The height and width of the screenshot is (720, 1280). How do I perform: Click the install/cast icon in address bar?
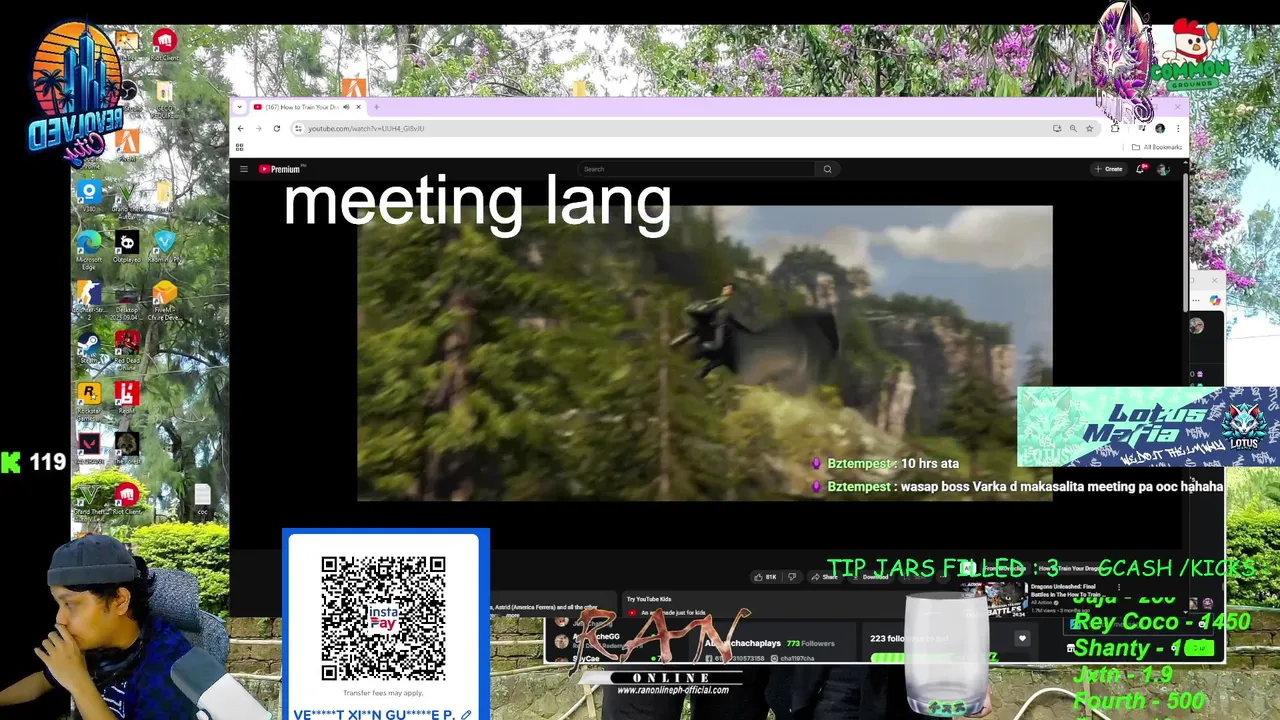(x=1057, y=128)
